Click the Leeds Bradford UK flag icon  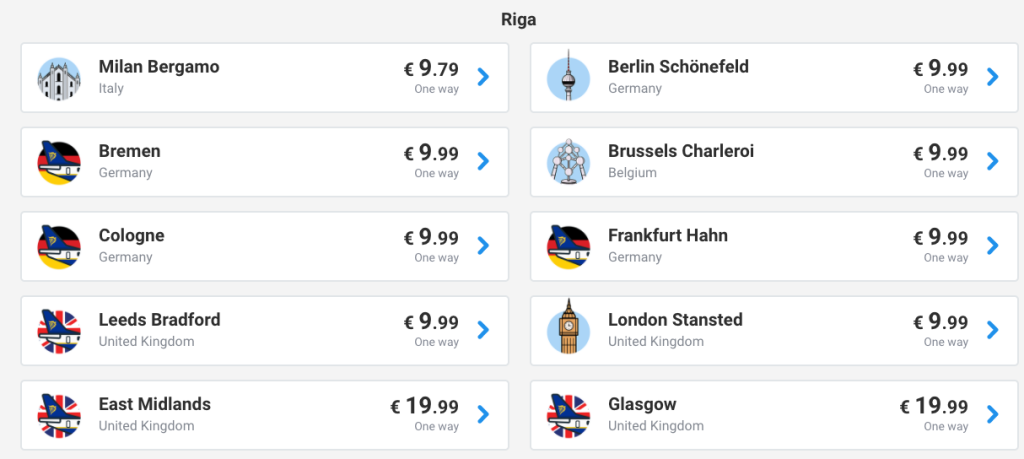point(59,330)
